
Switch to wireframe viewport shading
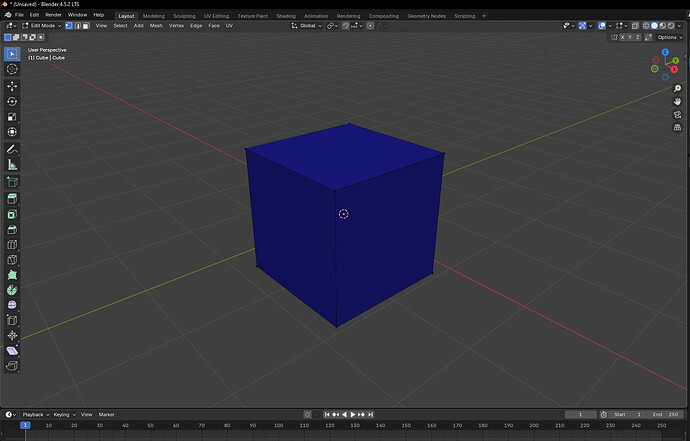[646, 26]
